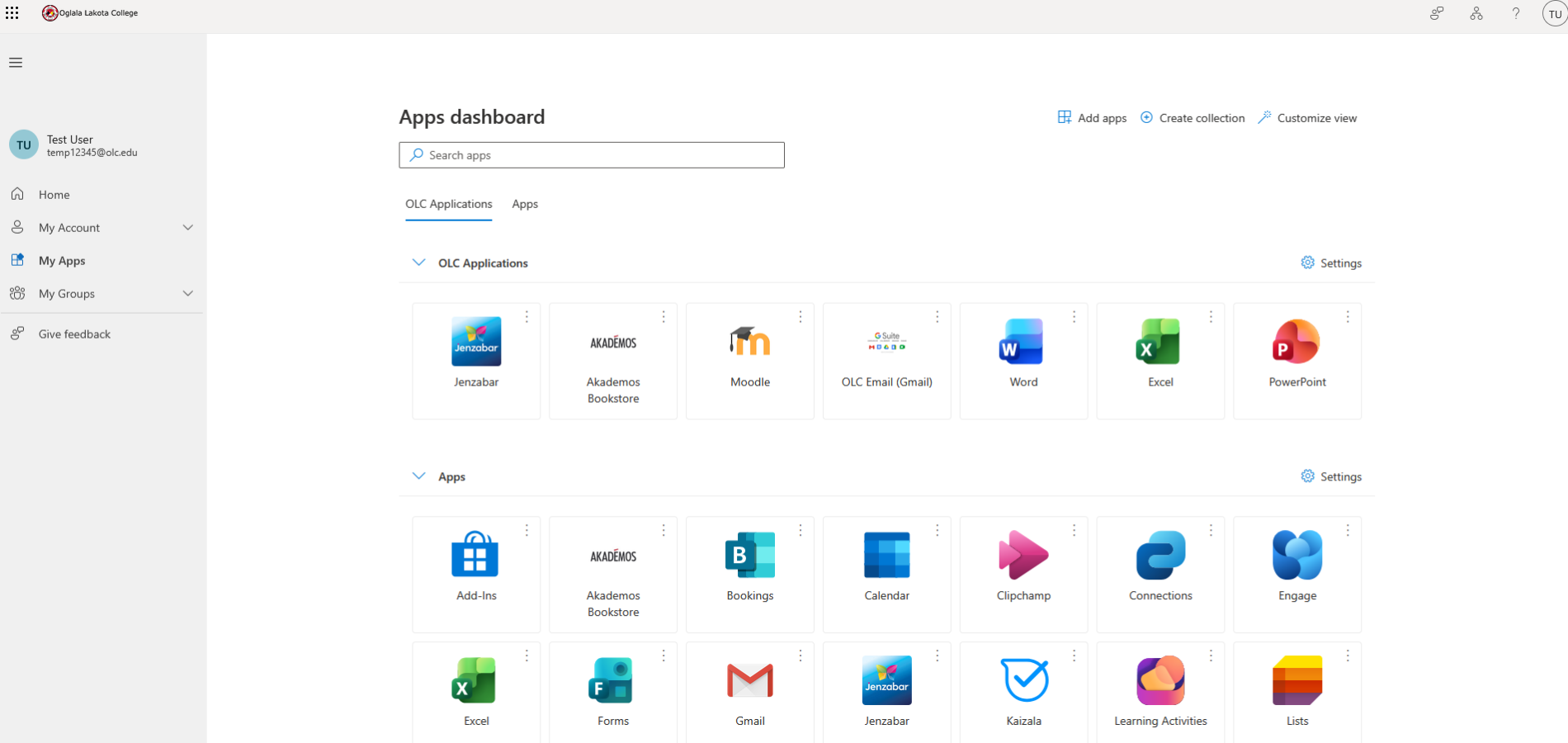1568x743 pixels.
Task: Launch the Word app
Action: click(1024, 362)
